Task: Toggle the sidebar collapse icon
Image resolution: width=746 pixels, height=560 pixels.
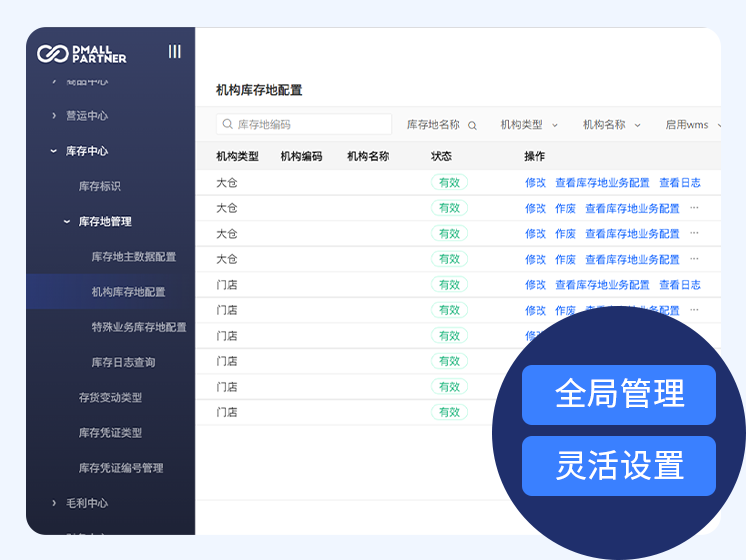Action: [x=175, y=52]
